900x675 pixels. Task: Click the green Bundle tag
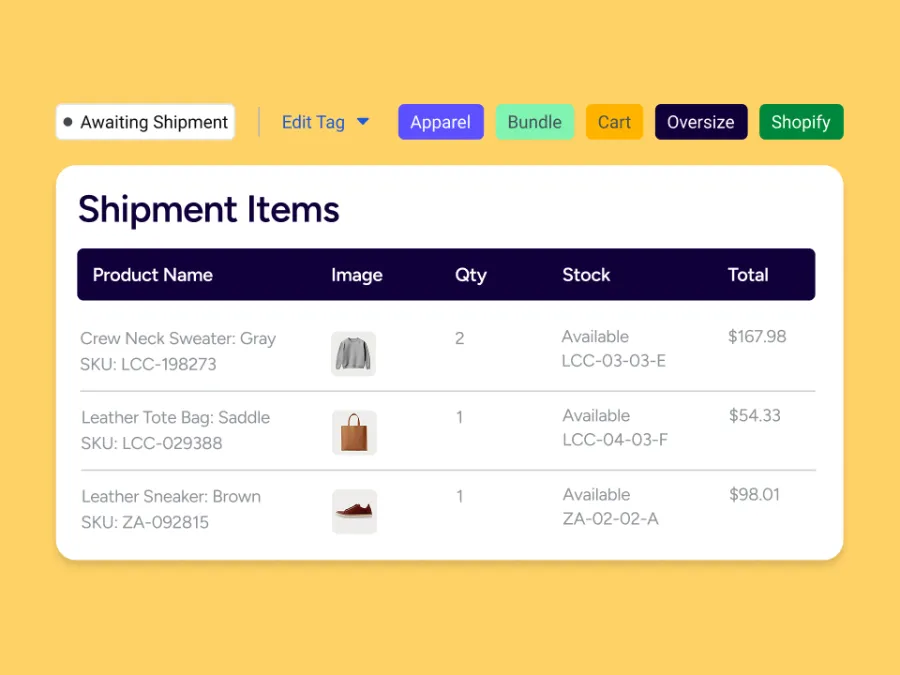pos(534,122)
